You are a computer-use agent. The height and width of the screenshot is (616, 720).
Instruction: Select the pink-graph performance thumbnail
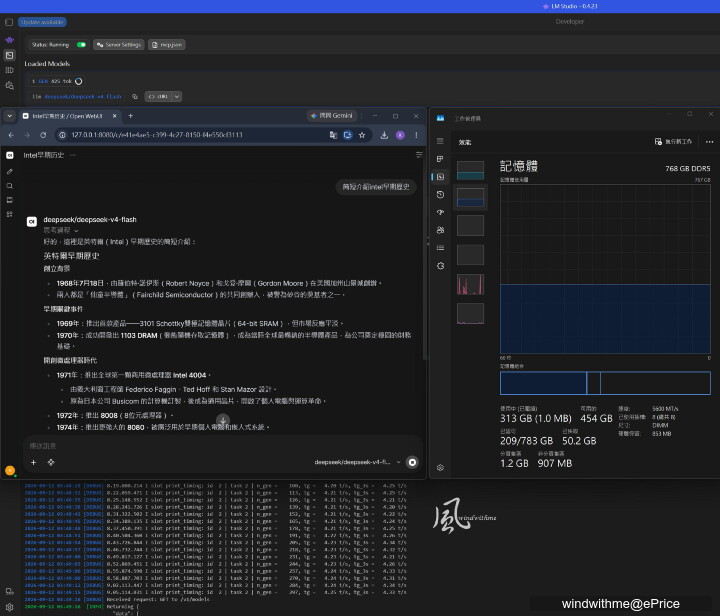[x=470, y=285]
